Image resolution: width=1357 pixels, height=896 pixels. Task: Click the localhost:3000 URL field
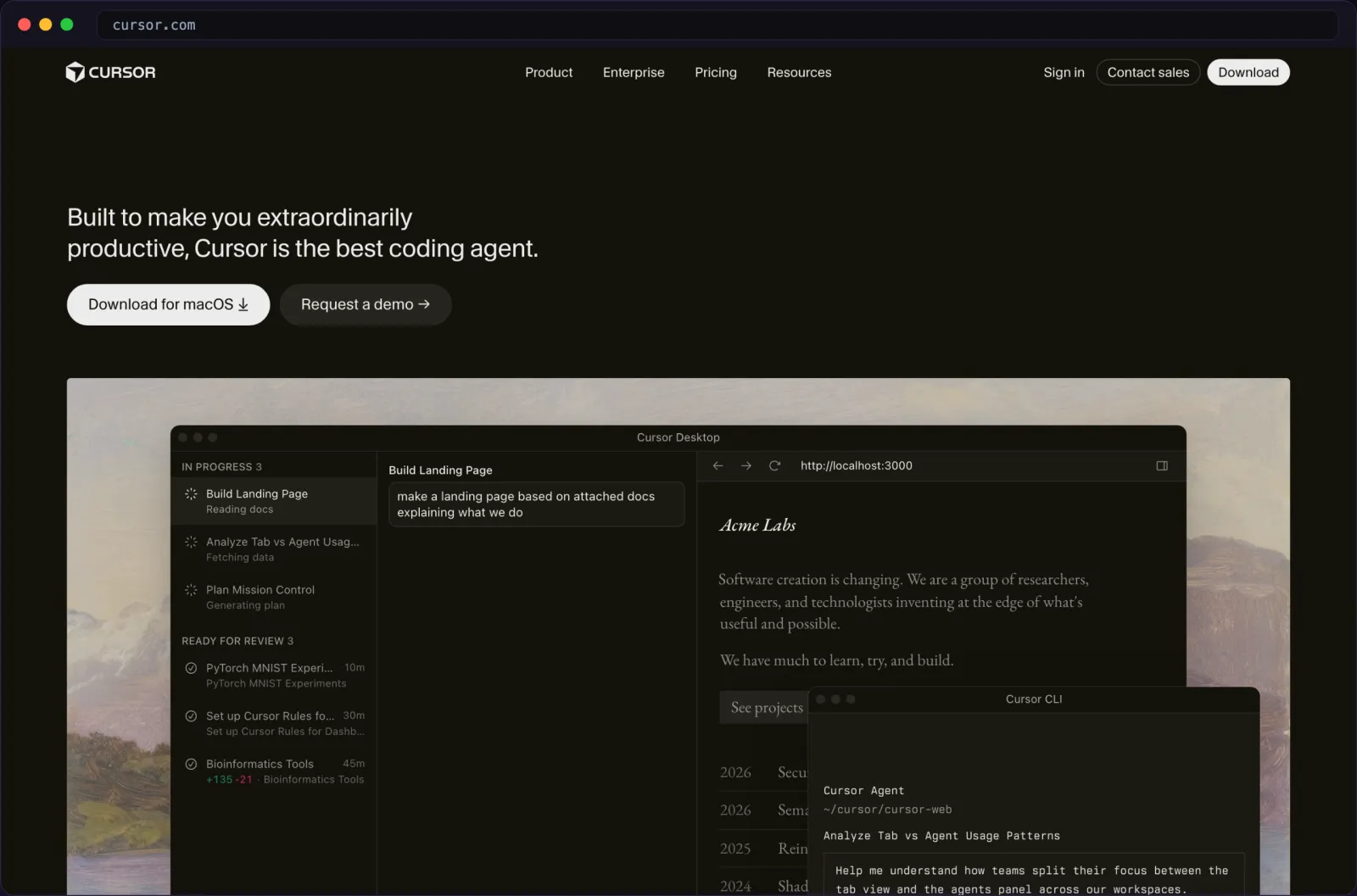pos(857,465)
